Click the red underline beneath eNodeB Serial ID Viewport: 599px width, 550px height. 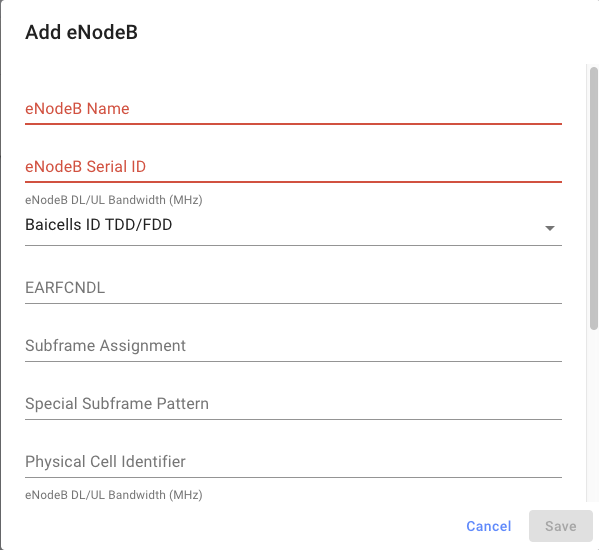tap(293, 182)
